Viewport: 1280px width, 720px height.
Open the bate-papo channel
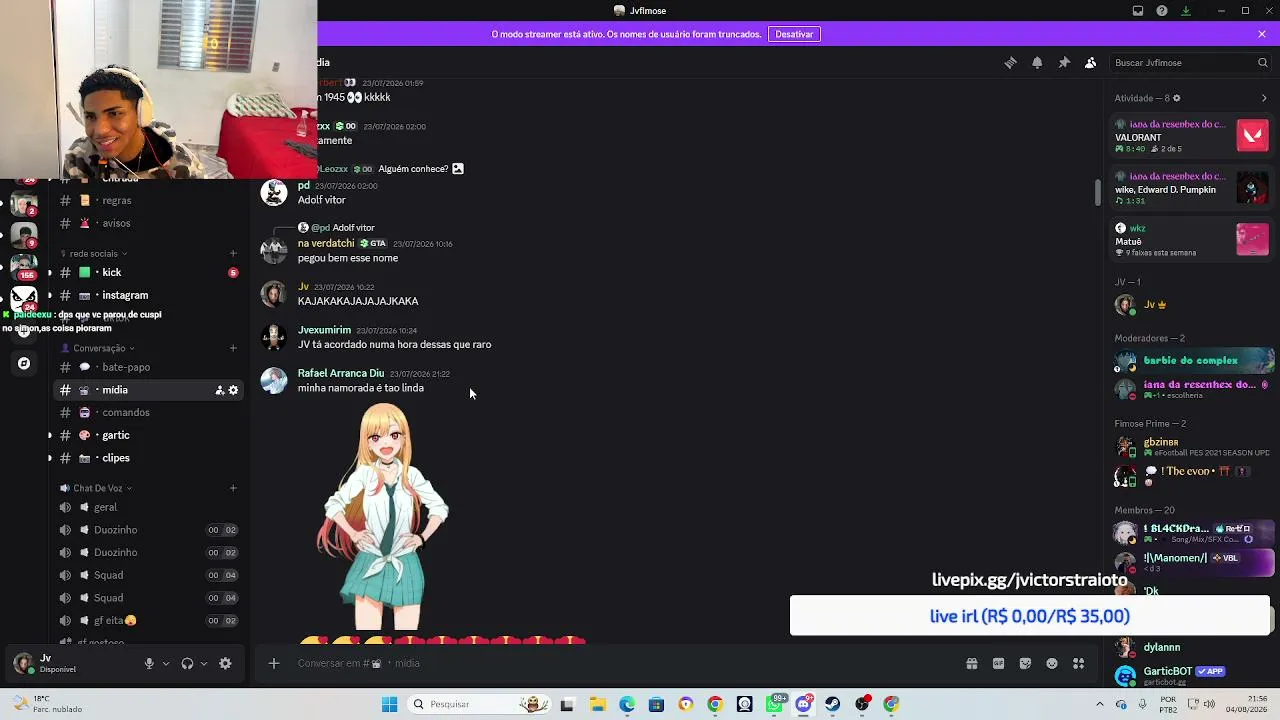tap(148, 367)
